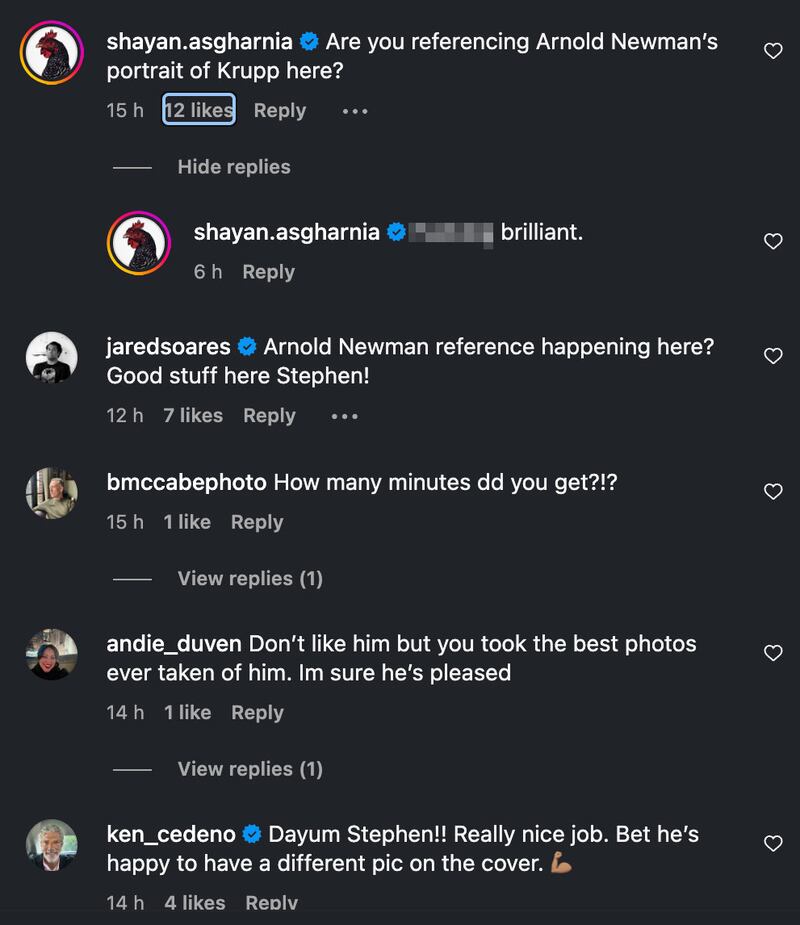Open the '12 likes' list on shayan's comment
This screenshot has width=800, height=925.
[x=198, y=110]
